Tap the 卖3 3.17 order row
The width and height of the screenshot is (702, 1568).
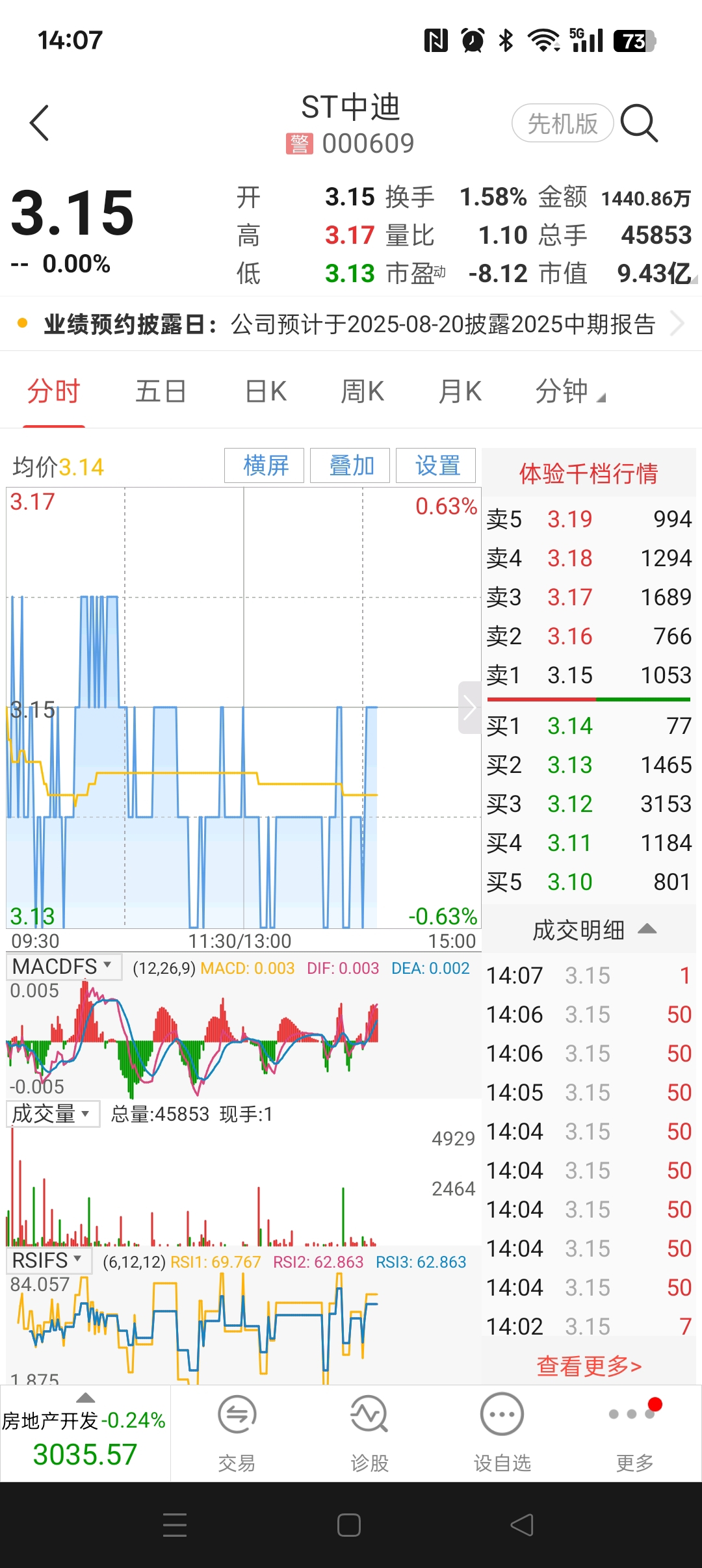point(589,597)
